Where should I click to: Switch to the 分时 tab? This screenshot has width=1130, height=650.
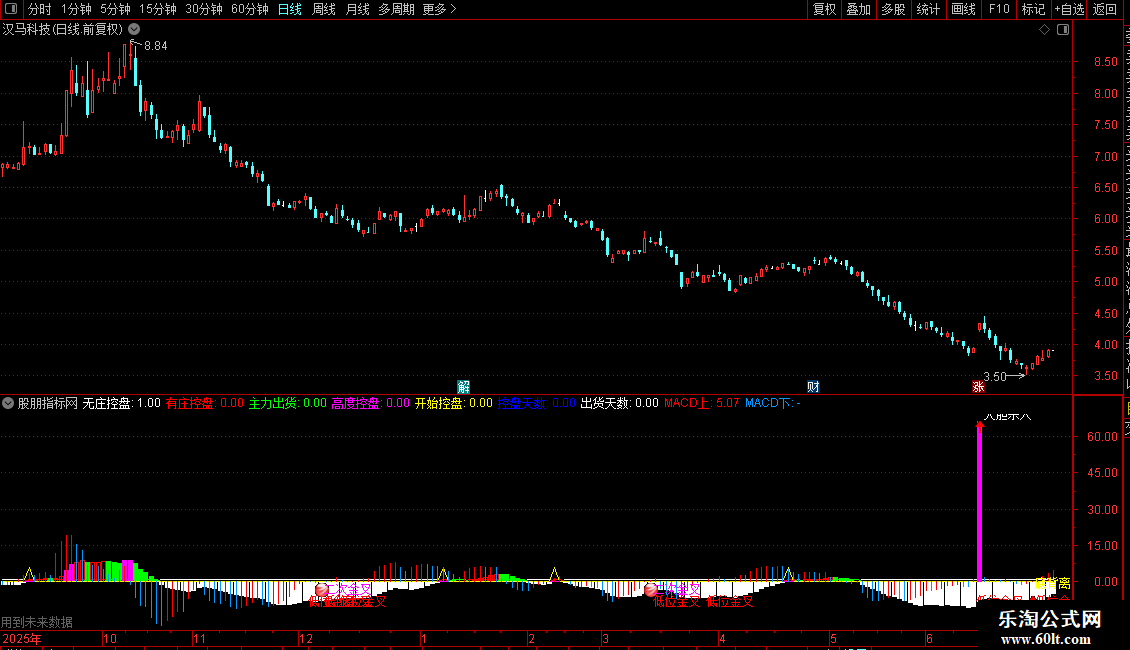[x=40, y=9]
